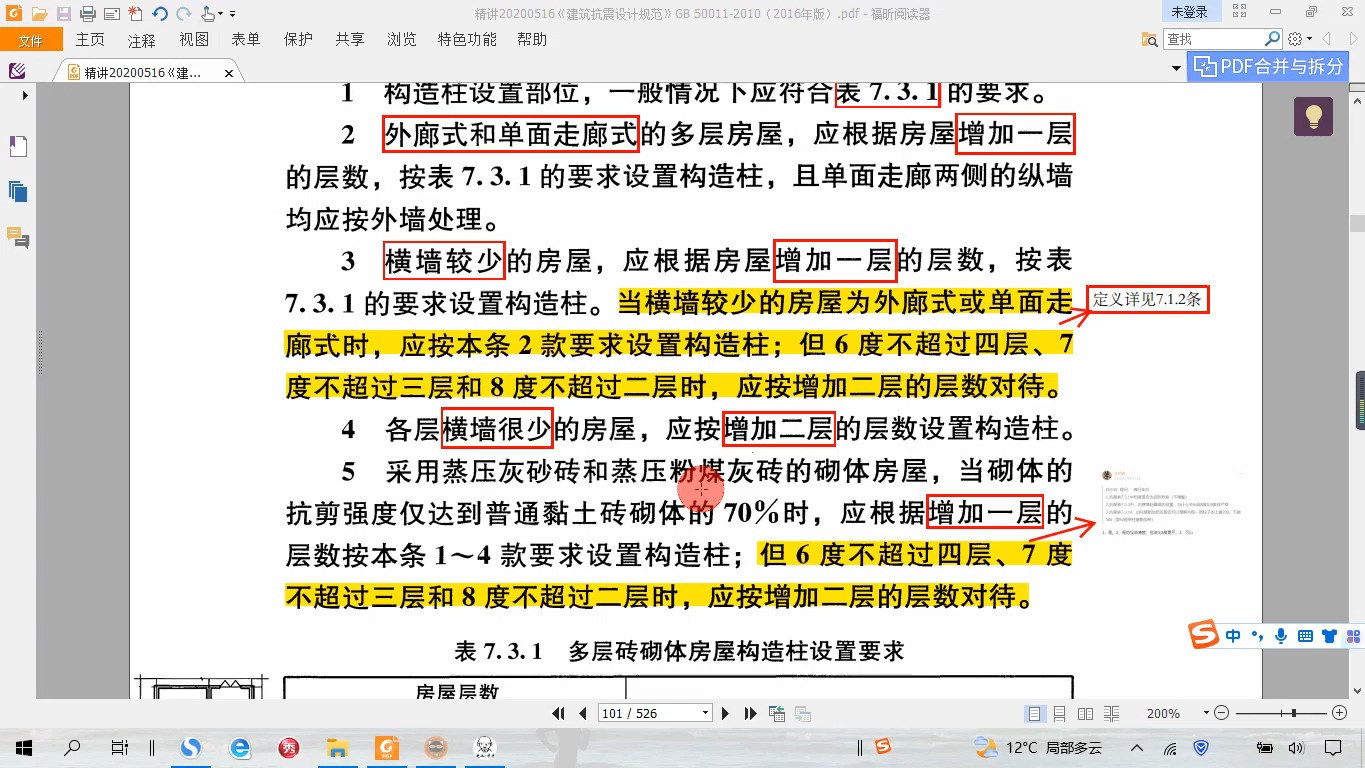Open the 表单 ribbon tab

tap(246, 40)
